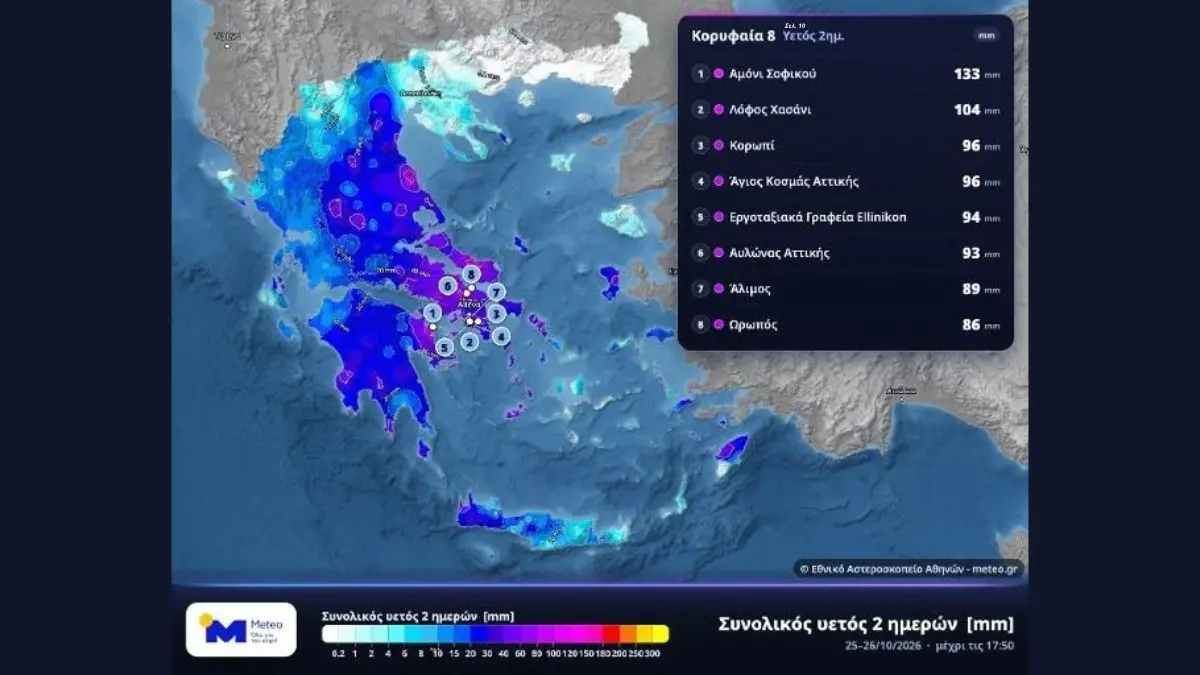This screenshot has height=675, width=1200.
Task: Select the Κορωπί station name
Action: 752,146
